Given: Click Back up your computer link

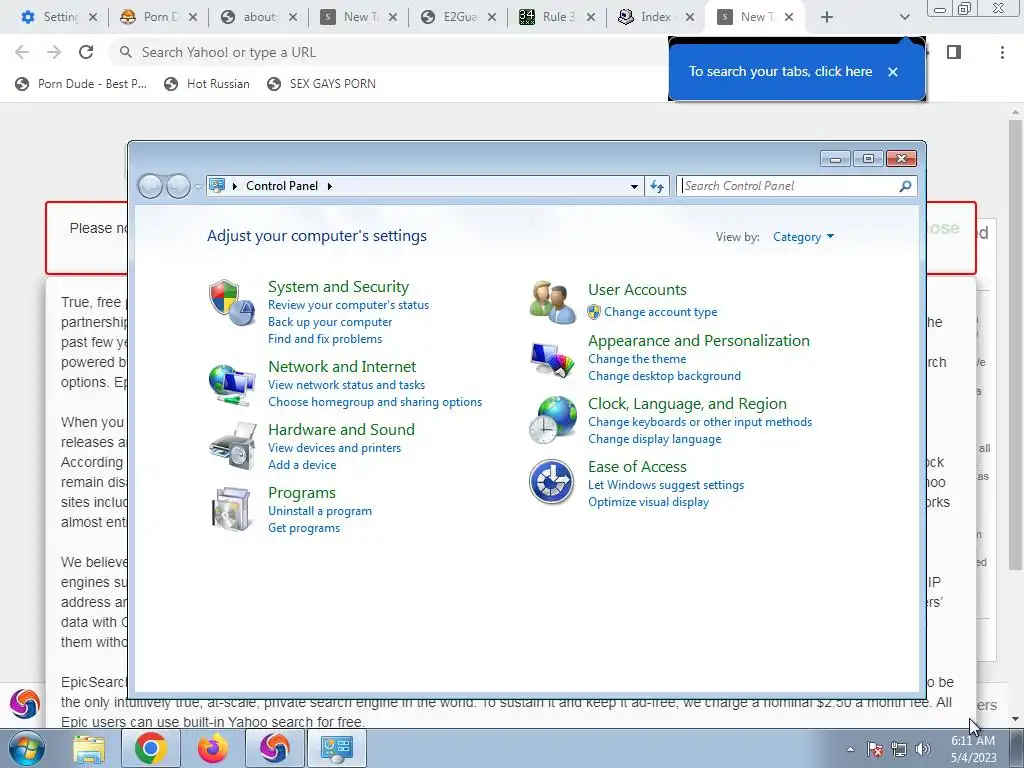Looking at the screenshot, I should (x=330, y=322).
